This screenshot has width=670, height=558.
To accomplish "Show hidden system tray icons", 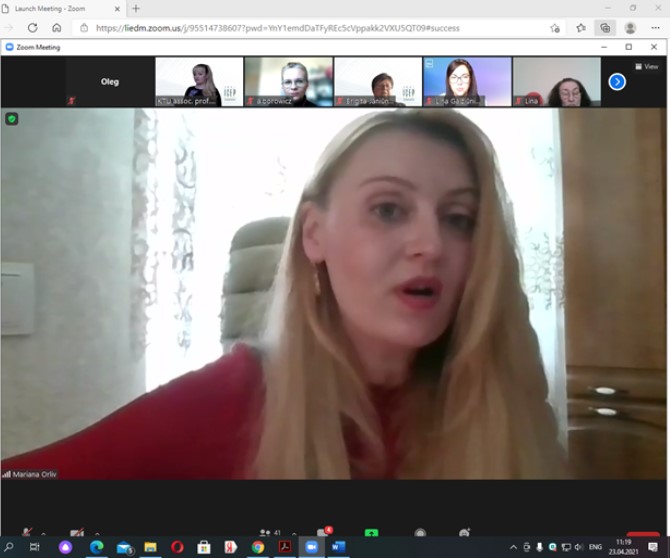I will coord(514,547).
